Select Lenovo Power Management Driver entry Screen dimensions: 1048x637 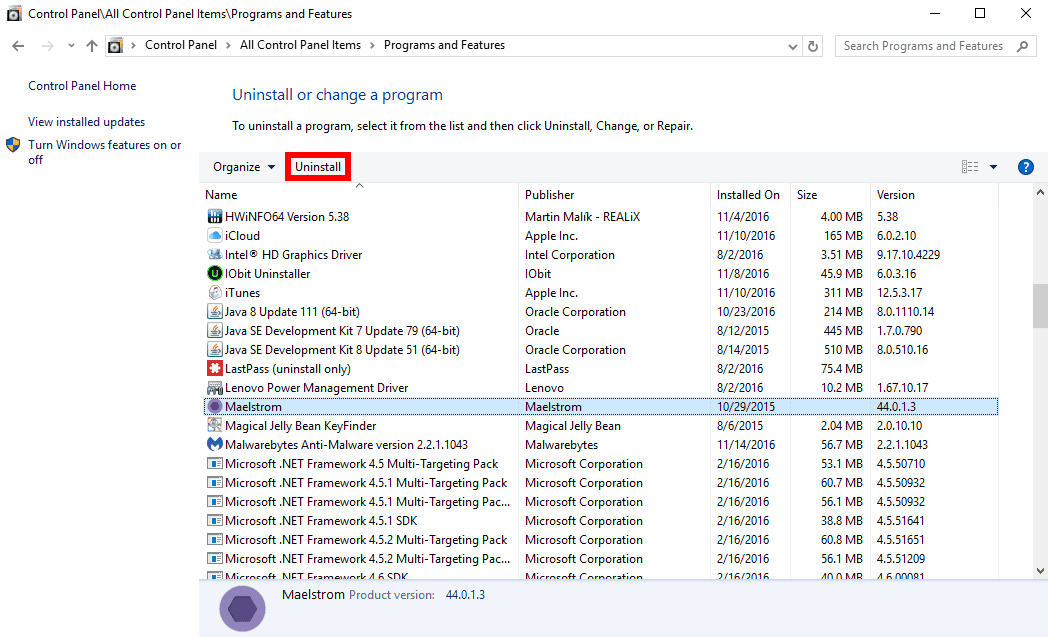316,388
